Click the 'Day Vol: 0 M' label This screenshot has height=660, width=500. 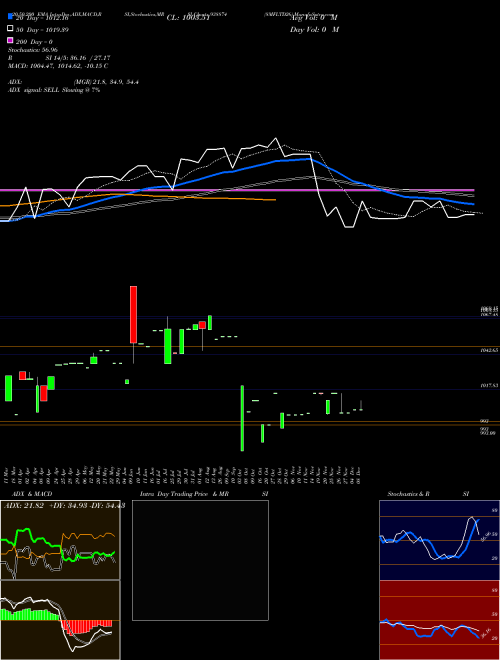pos(314,29)
